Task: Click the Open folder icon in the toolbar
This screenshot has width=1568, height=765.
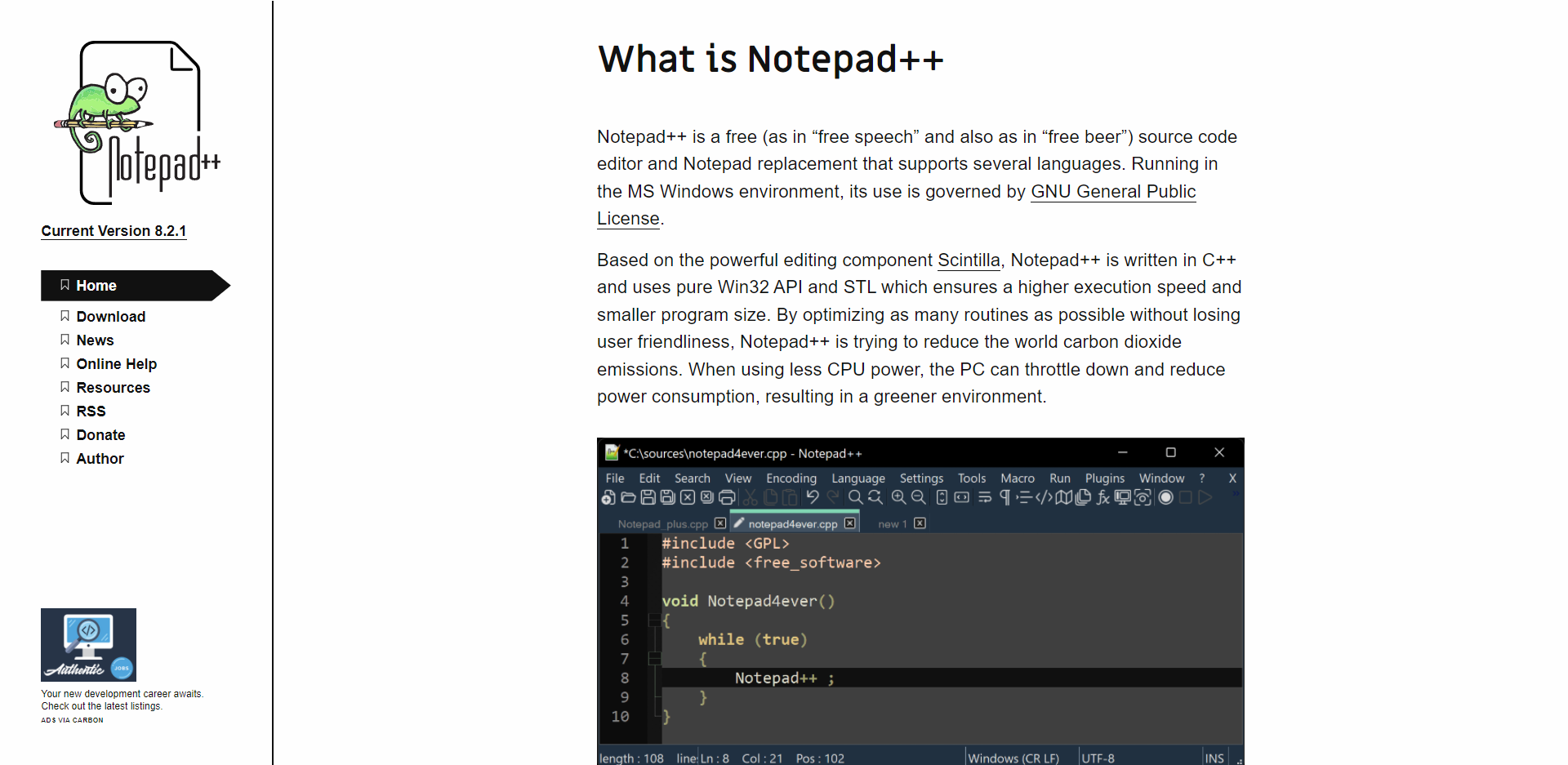Action: click(629, 497)
